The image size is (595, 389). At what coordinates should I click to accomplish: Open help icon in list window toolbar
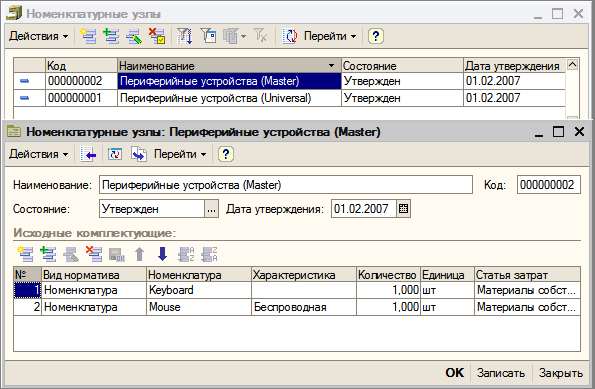376,36
